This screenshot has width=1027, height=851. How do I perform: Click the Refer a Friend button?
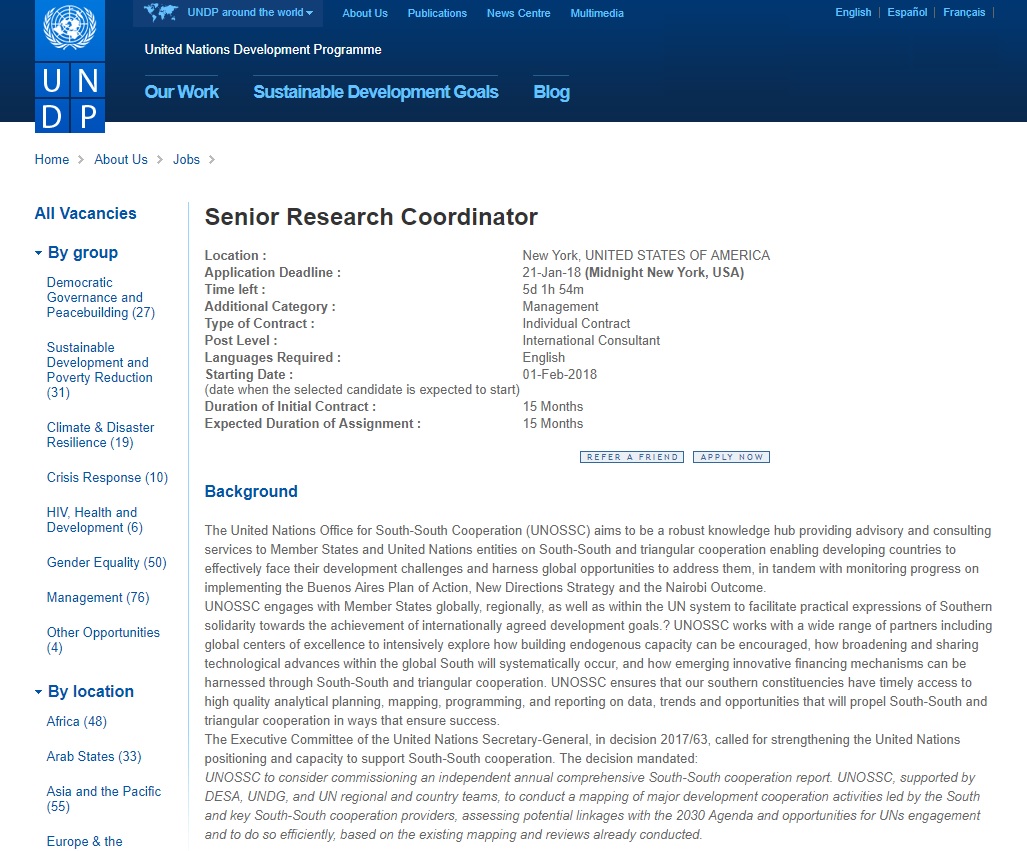(x=632, y=457)
